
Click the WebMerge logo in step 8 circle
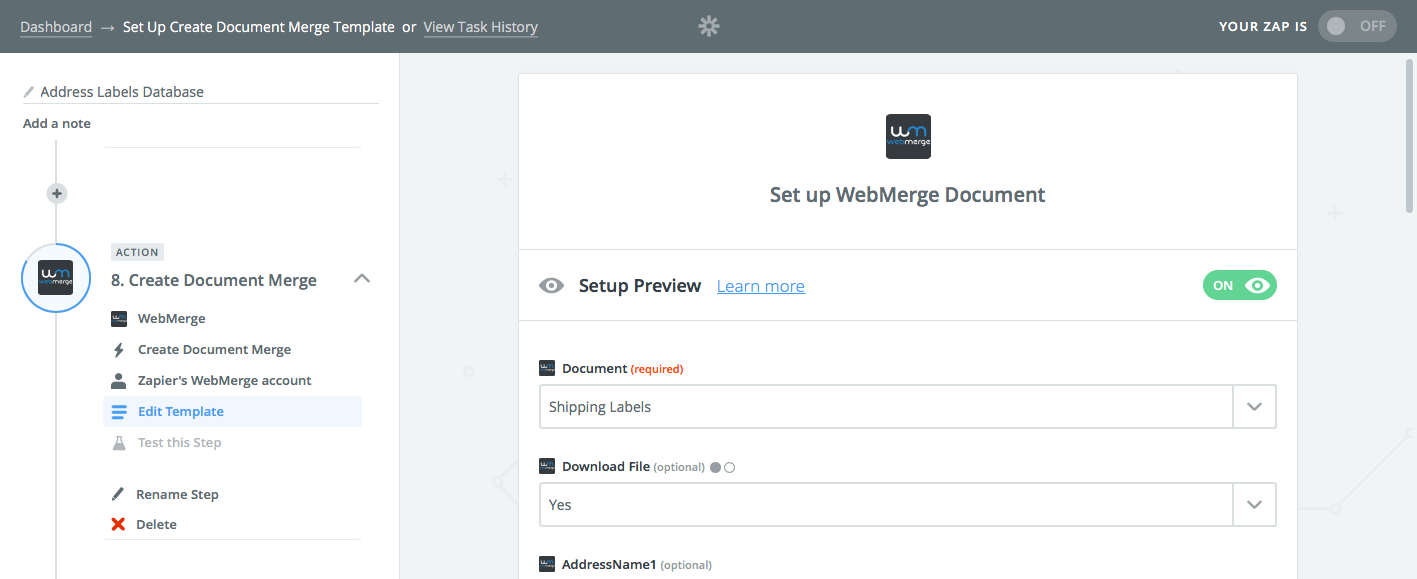56,278
